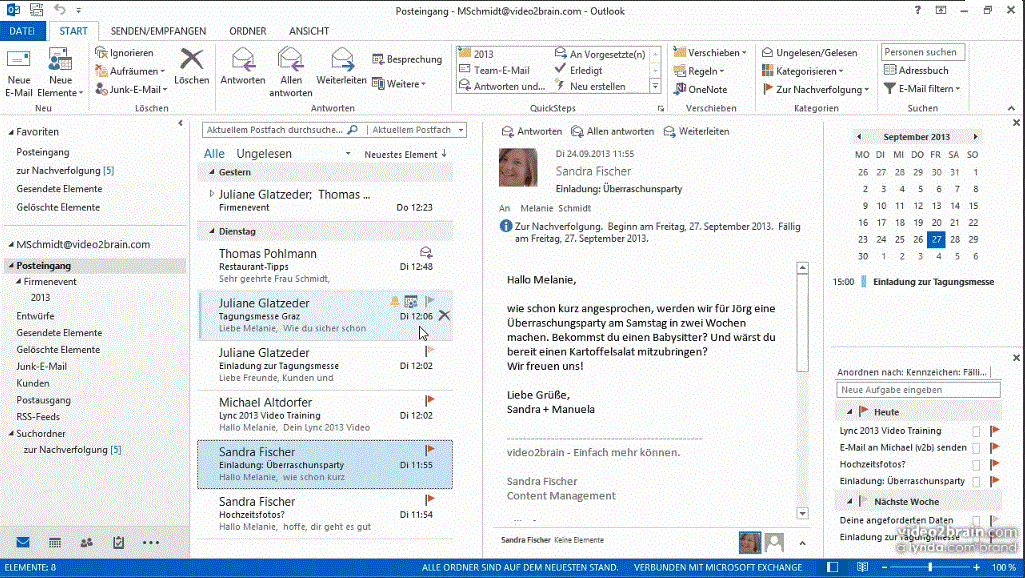Click zoom out minus button
1025x578 pixels.
coord(884,567)
